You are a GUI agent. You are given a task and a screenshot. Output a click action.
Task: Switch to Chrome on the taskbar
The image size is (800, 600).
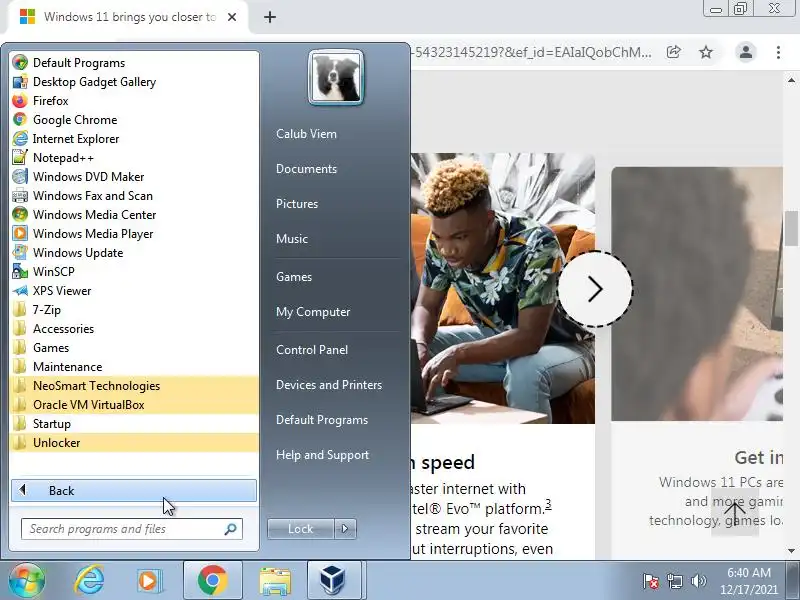[x=213, y=581]
